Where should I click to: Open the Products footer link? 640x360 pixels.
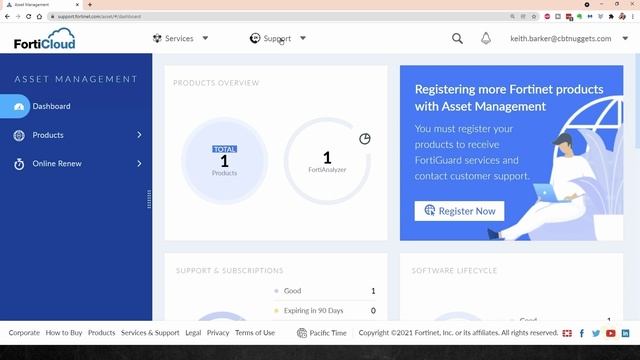[101, 333]
